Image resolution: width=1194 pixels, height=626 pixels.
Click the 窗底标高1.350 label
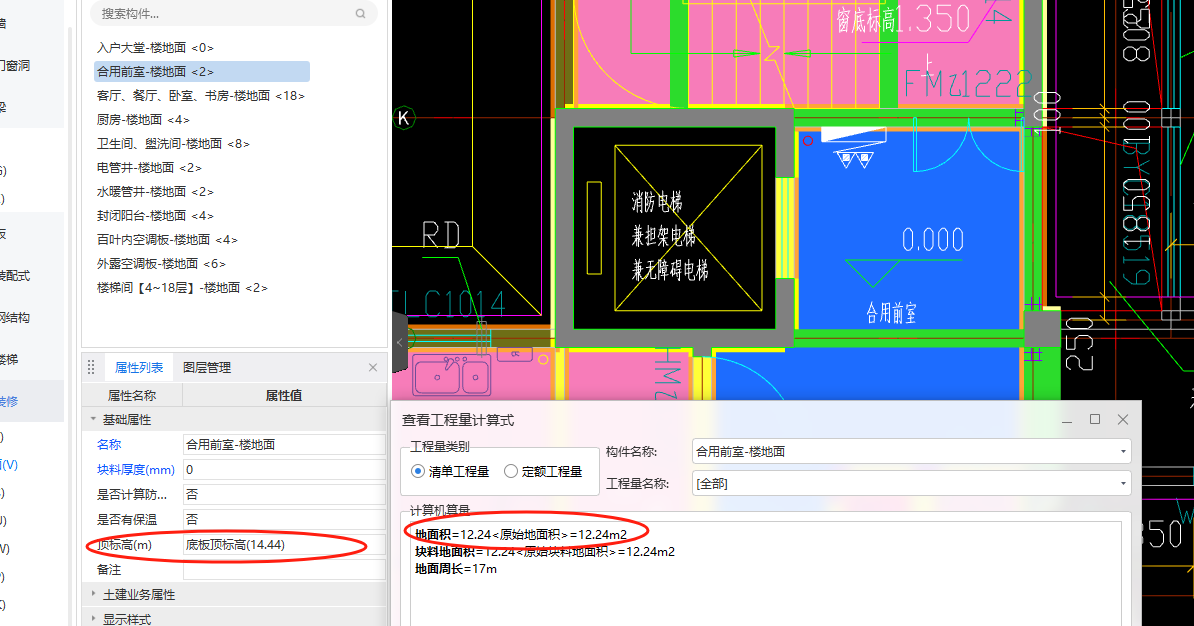pos(904,19)
